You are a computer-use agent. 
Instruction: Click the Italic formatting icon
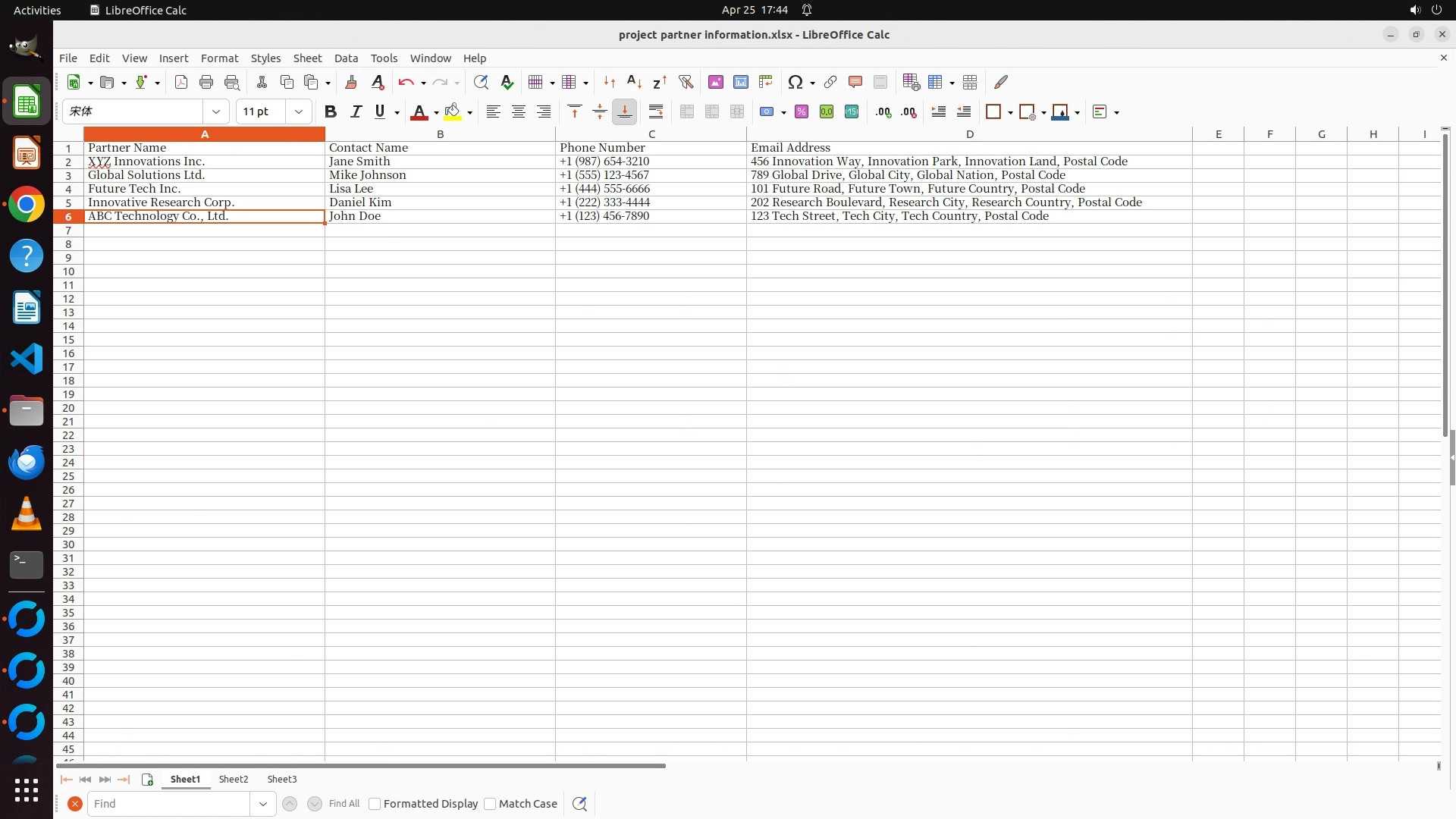(356, 112)
